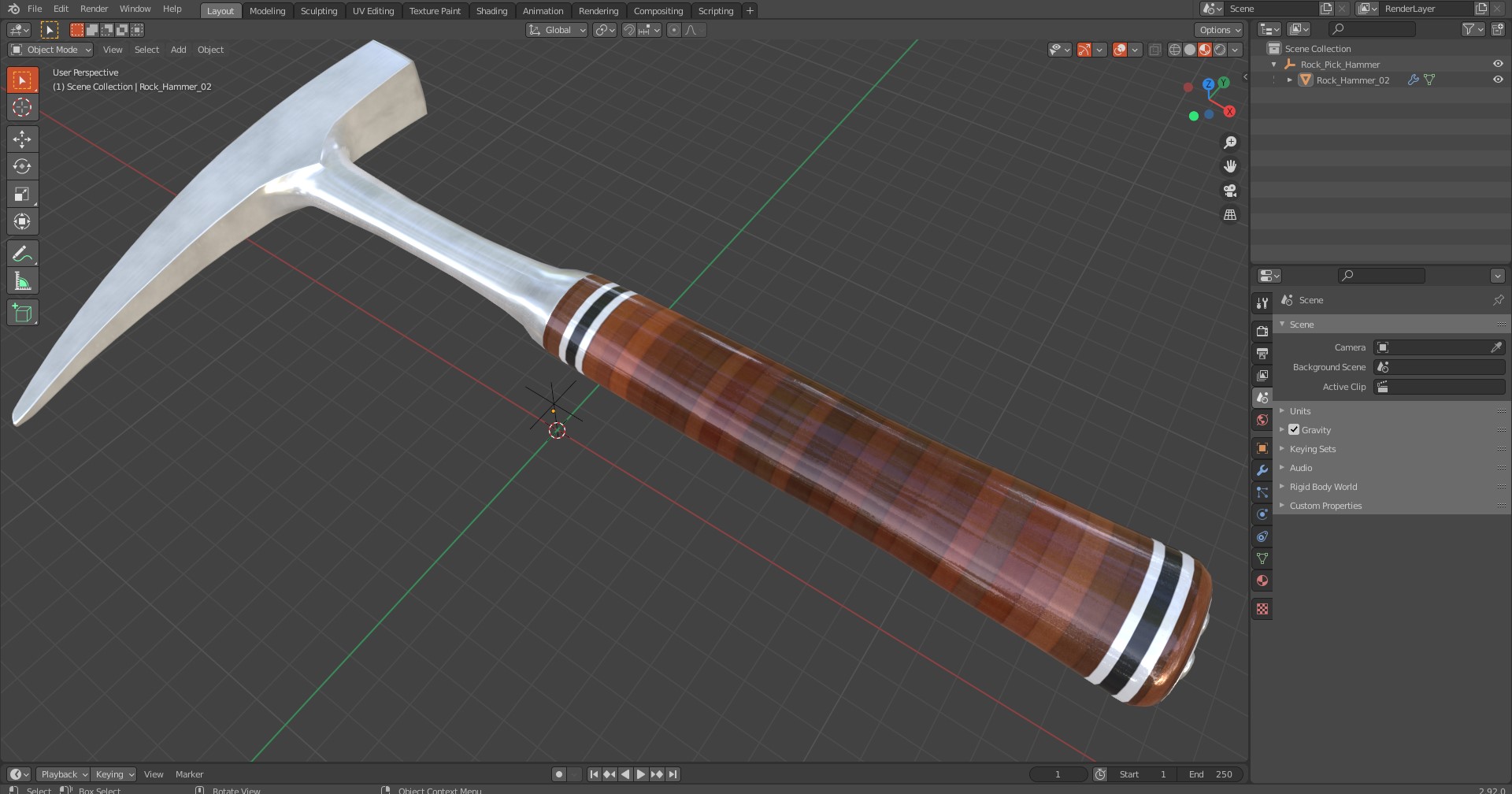
Task: Open the Playback dropdown
Action: pyautogui.click(x=63, y=774)
